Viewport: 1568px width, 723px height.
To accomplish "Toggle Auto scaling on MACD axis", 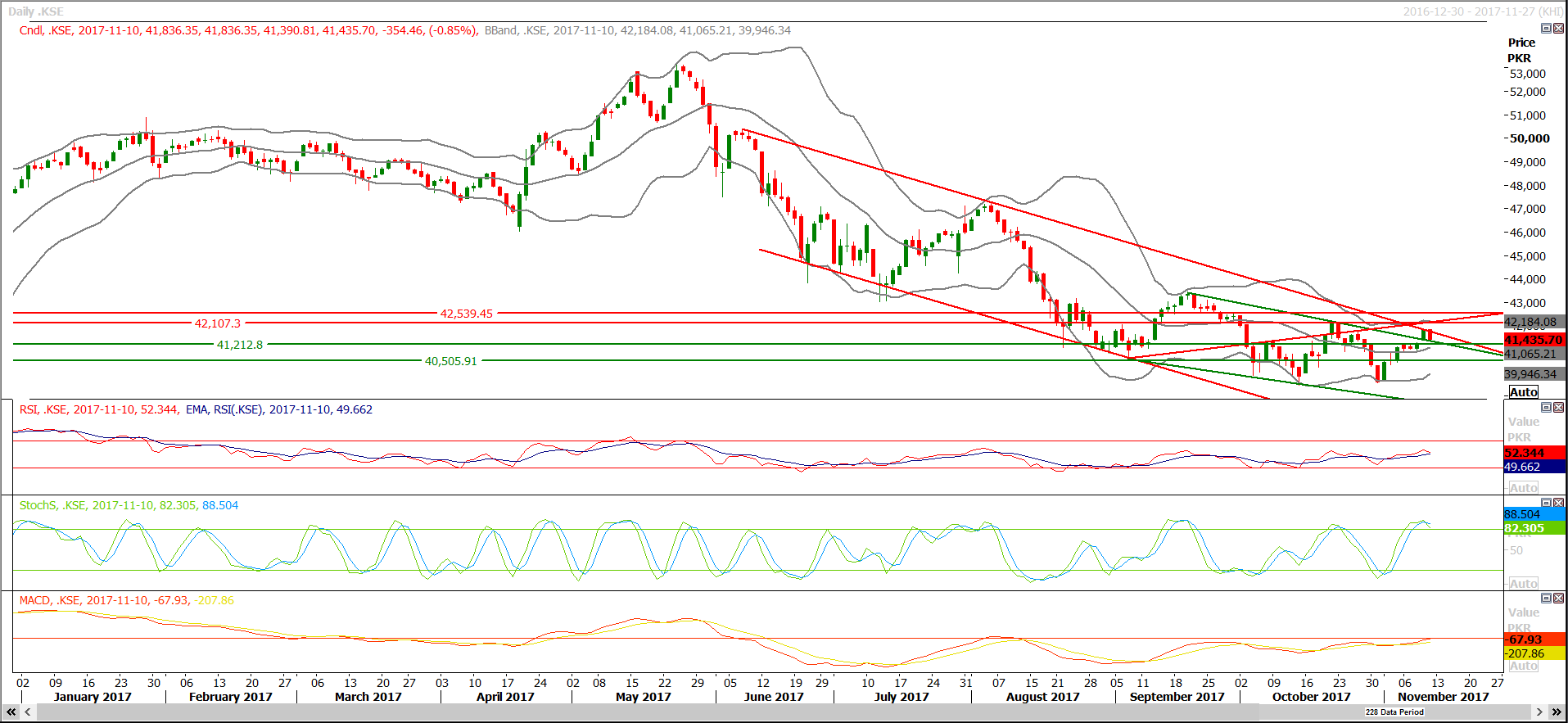I will (x=1523, y=667).
